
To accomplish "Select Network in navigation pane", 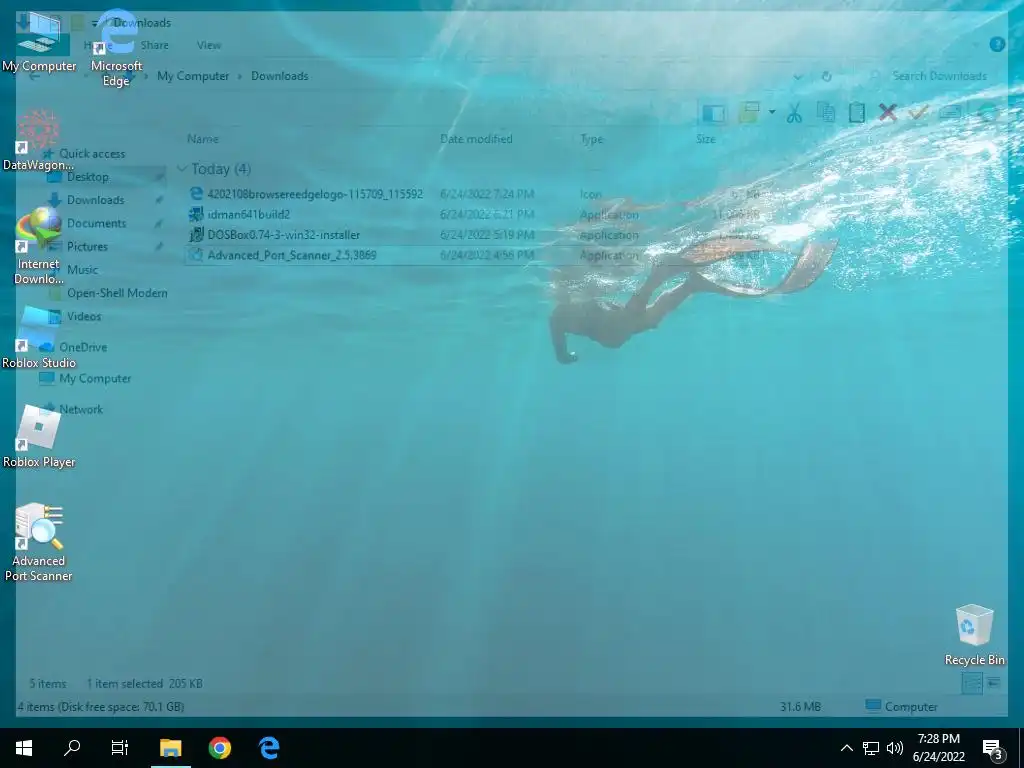I will [80, 409].
